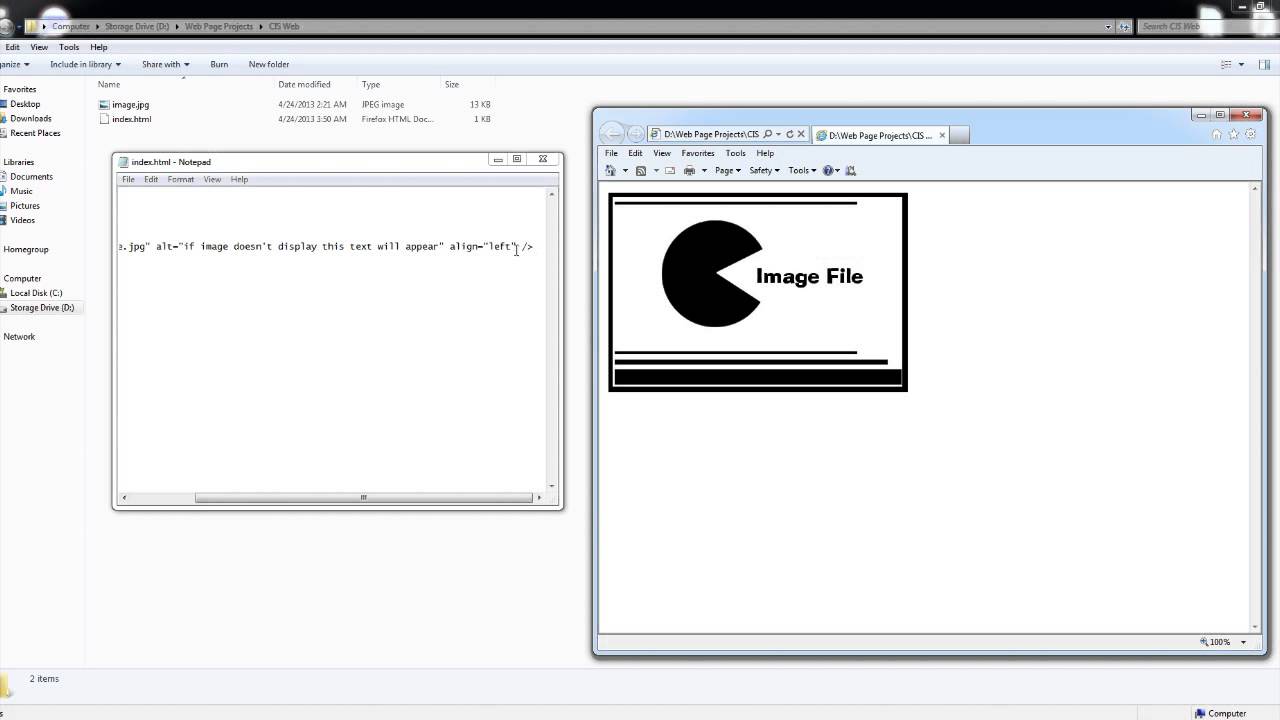Select Storage Drive (D:) in navigation pane

click(x=41, y=307)
